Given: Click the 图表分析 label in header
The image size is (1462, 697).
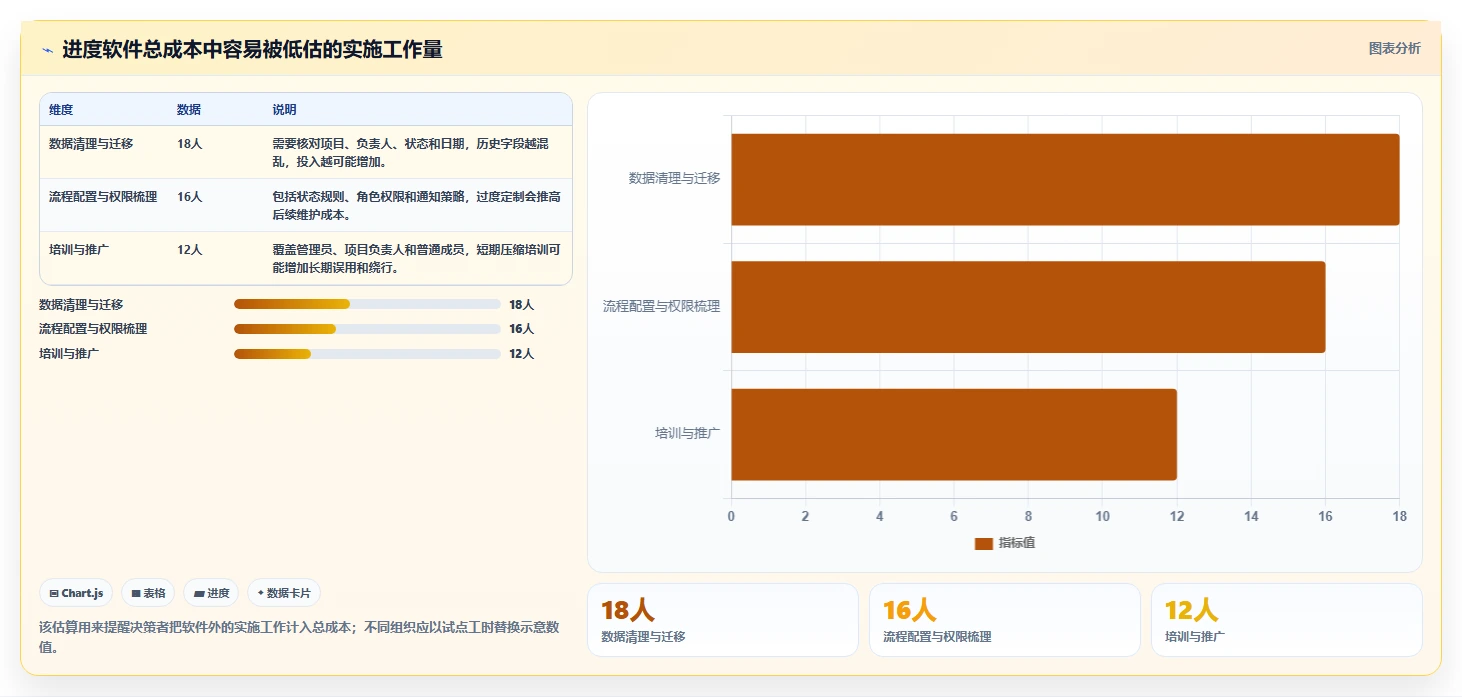Looking at the screenshot, I should (x=1394, y=48).
